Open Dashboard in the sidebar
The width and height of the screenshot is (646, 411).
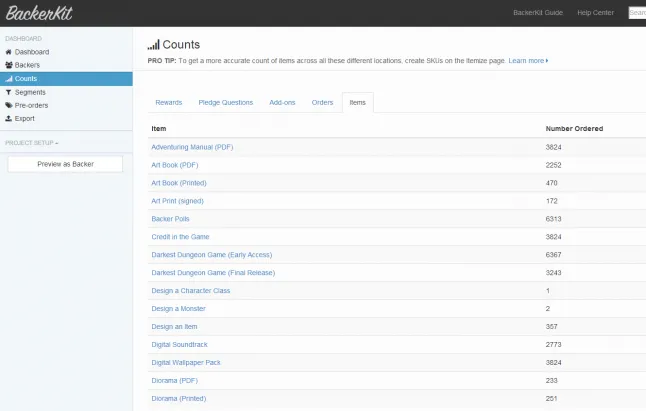point(32,52)
